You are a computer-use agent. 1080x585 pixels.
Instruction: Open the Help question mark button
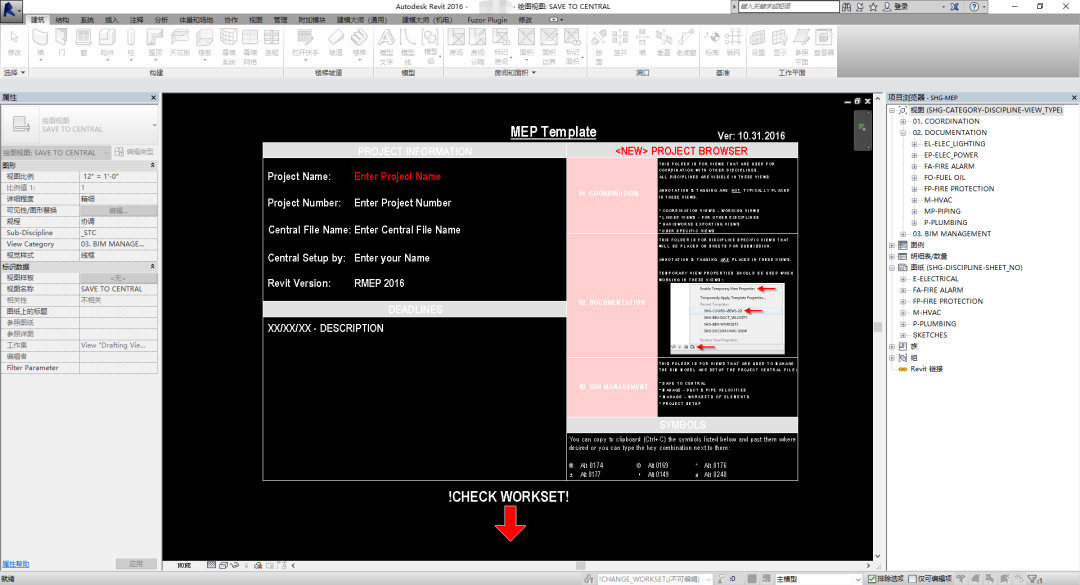974,7
